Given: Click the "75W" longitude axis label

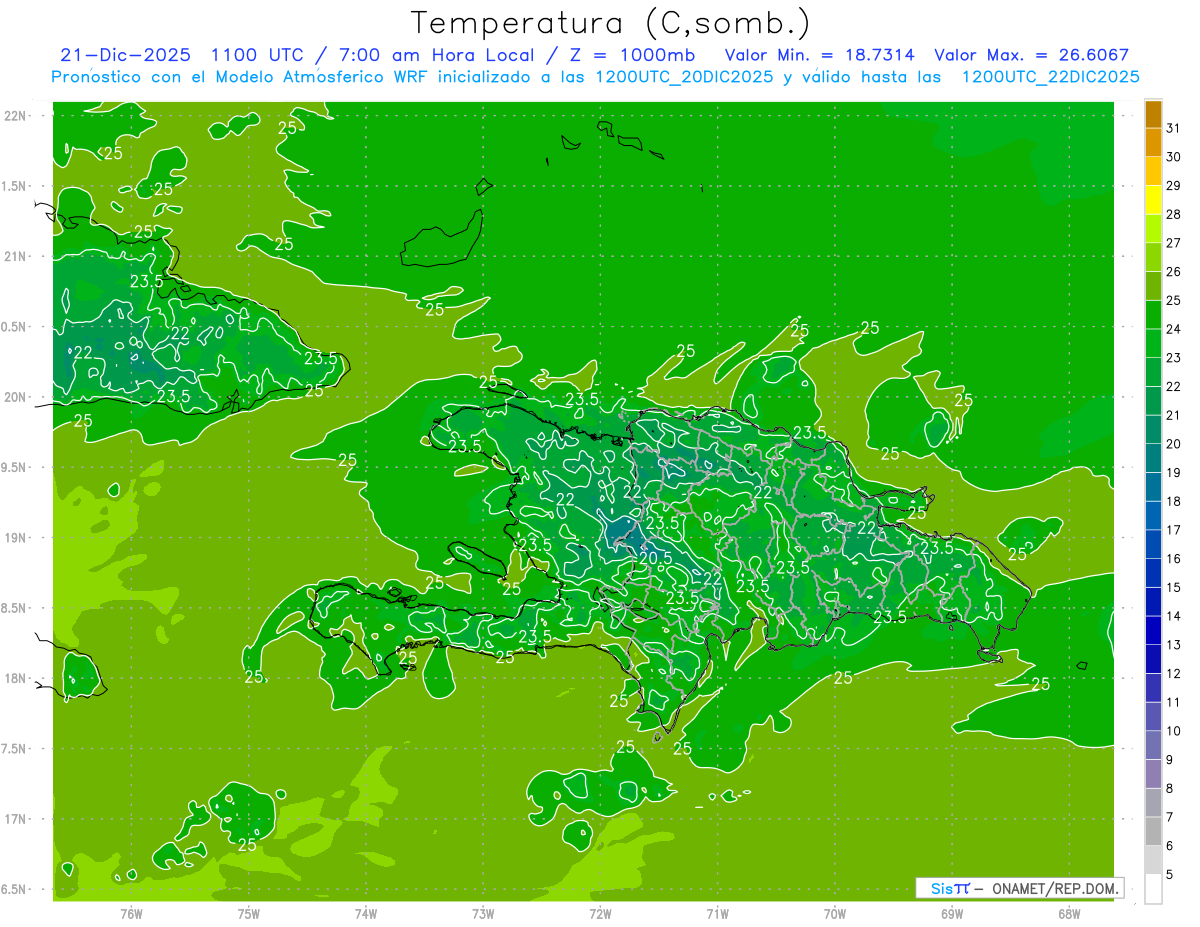Looking at the screenshot, I should [x=249, y=914].
